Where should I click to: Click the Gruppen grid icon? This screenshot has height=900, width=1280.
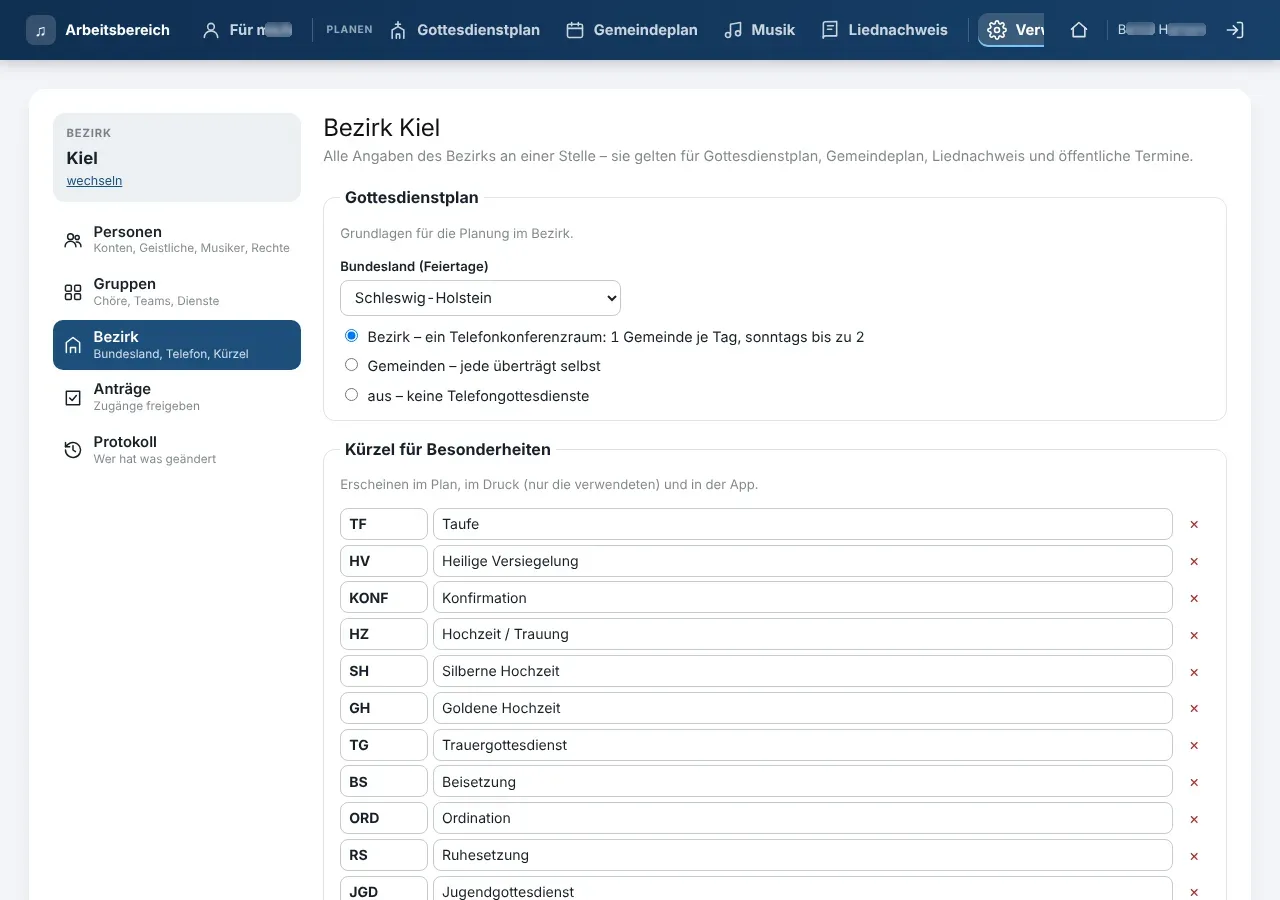tap(73, 292)
